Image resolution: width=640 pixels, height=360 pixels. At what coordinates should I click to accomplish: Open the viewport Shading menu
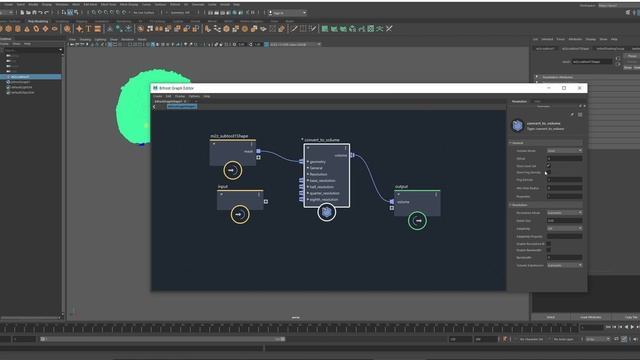[85, 40]
